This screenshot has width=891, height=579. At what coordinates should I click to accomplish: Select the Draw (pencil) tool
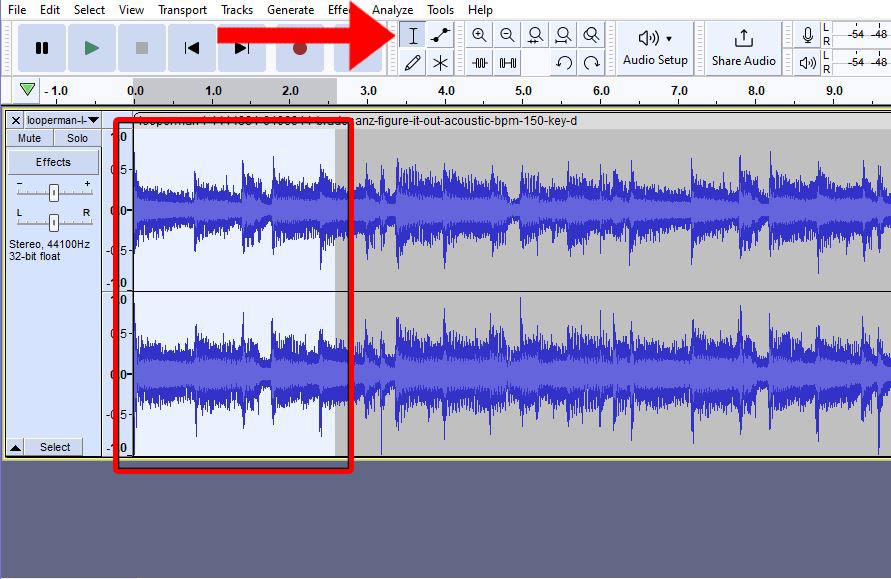[413, 63]
